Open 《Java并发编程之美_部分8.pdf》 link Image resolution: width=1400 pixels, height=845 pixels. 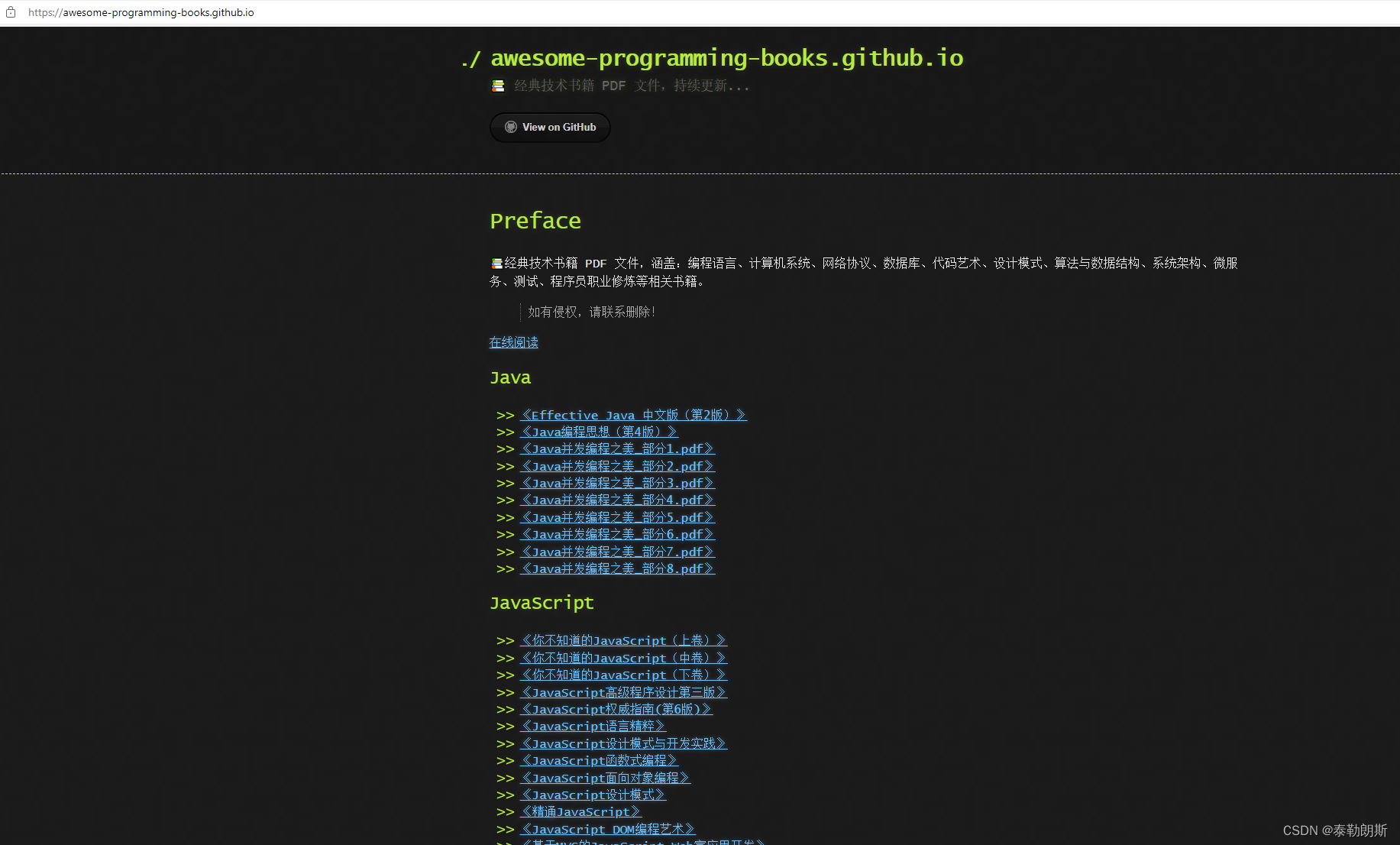click(617, 568)
